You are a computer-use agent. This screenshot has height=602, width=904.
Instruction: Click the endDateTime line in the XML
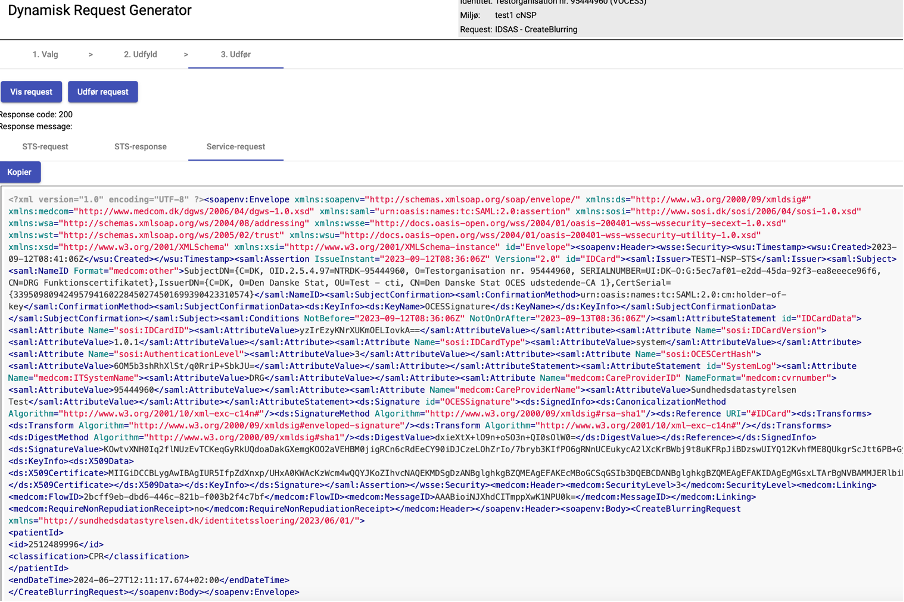148,579
